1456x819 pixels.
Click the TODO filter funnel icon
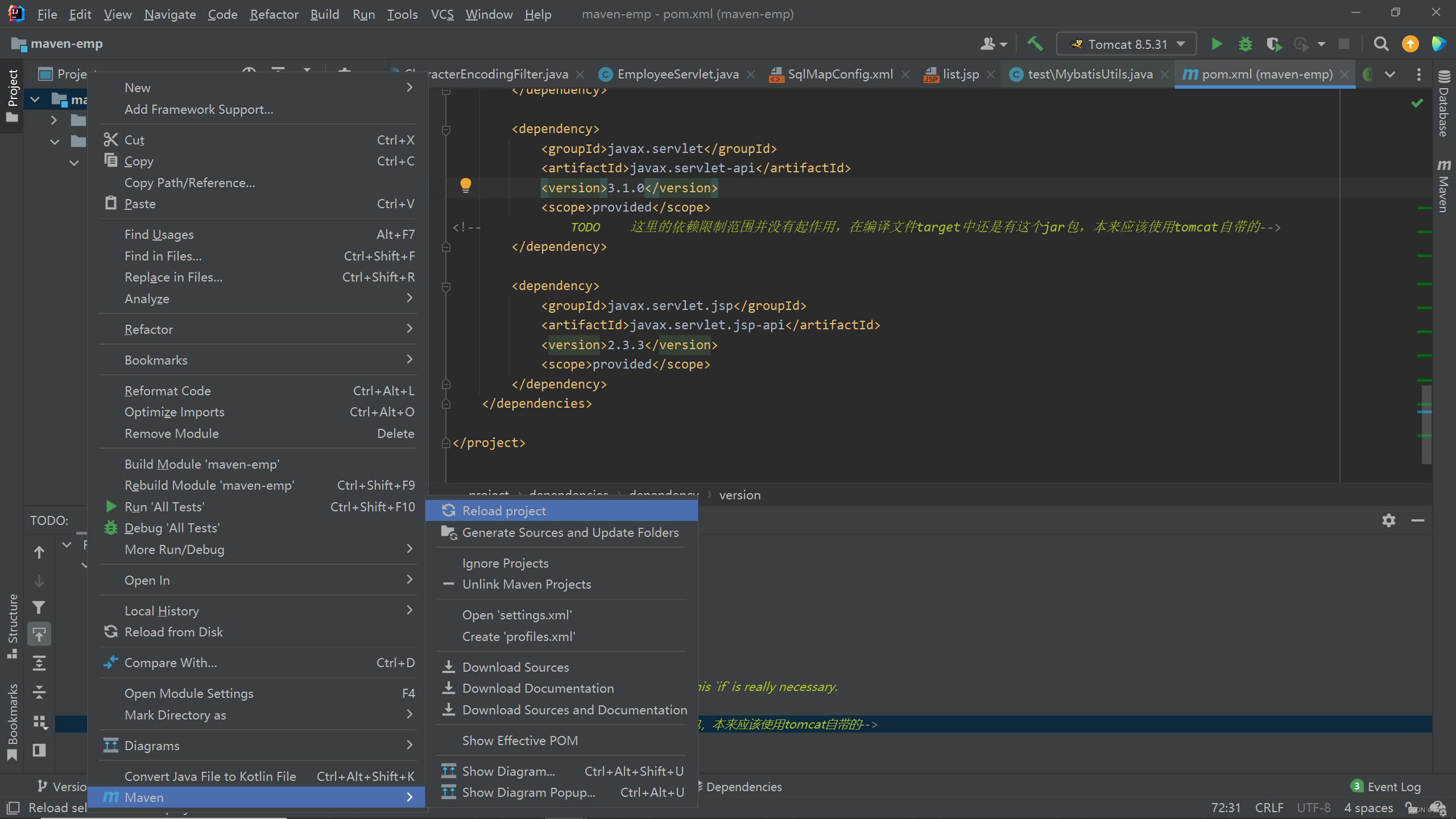pyautogui.click(x=39, y=607)
